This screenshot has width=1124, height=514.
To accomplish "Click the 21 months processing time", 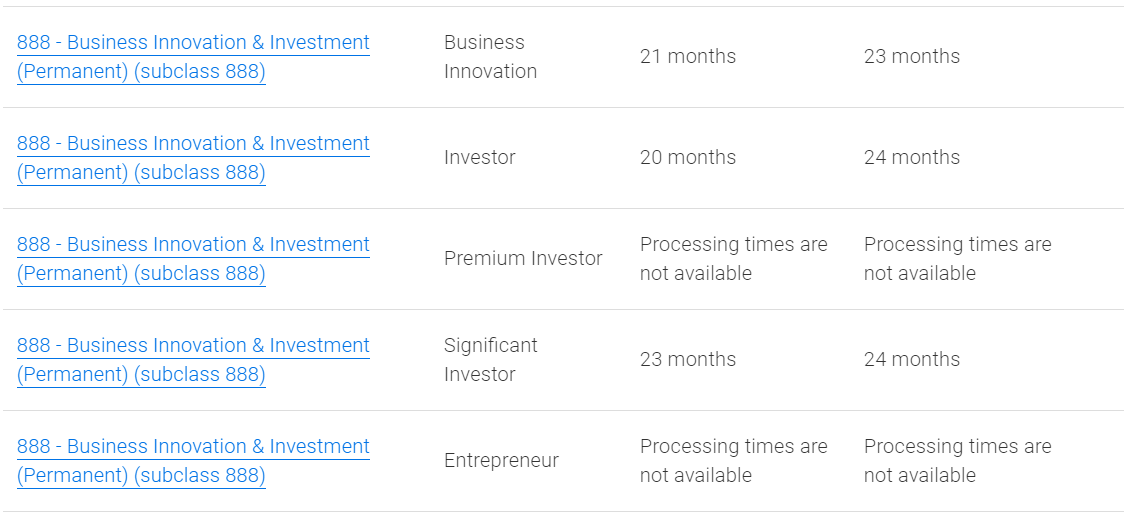I will coord(688,57).
